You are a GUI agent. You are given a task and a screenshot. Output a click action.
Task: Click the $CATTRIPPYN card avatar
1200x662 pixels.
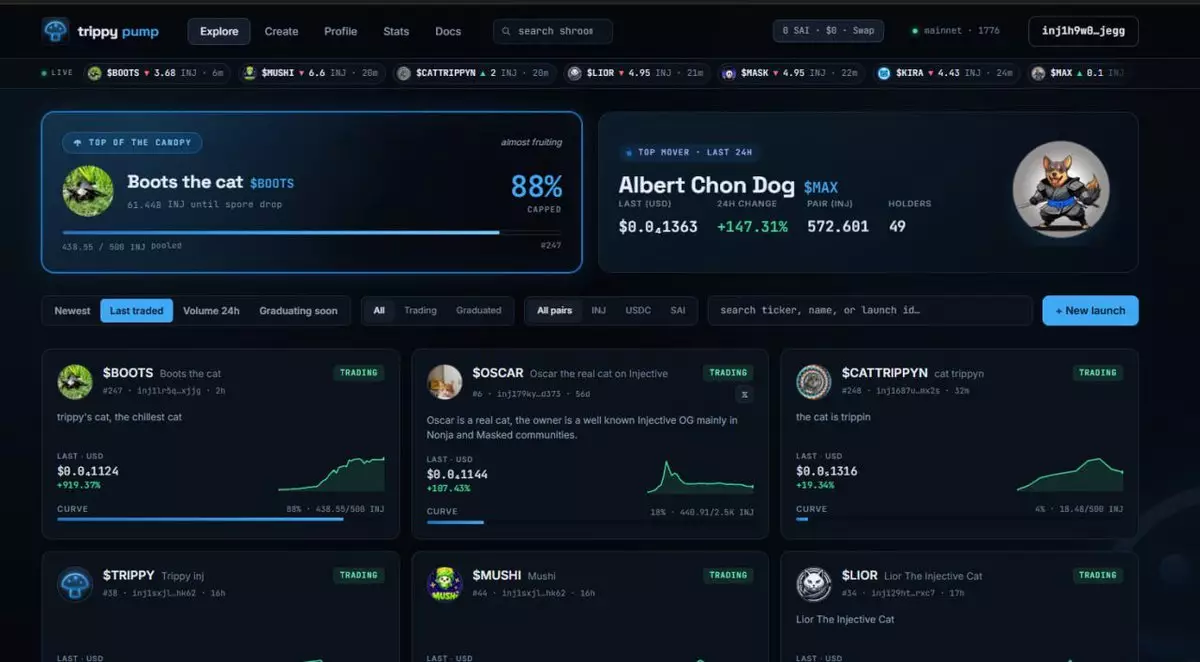[x=814, y=381]
